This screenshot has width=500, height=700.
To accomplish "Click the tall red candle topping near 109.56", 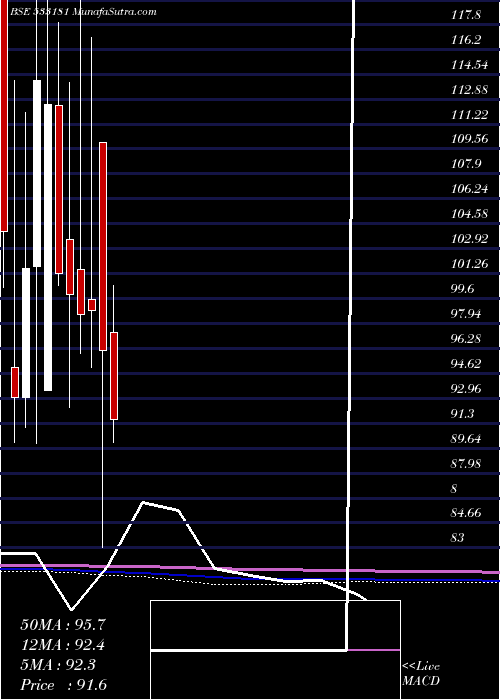I will pyautogui.click(x=103, y=246).
